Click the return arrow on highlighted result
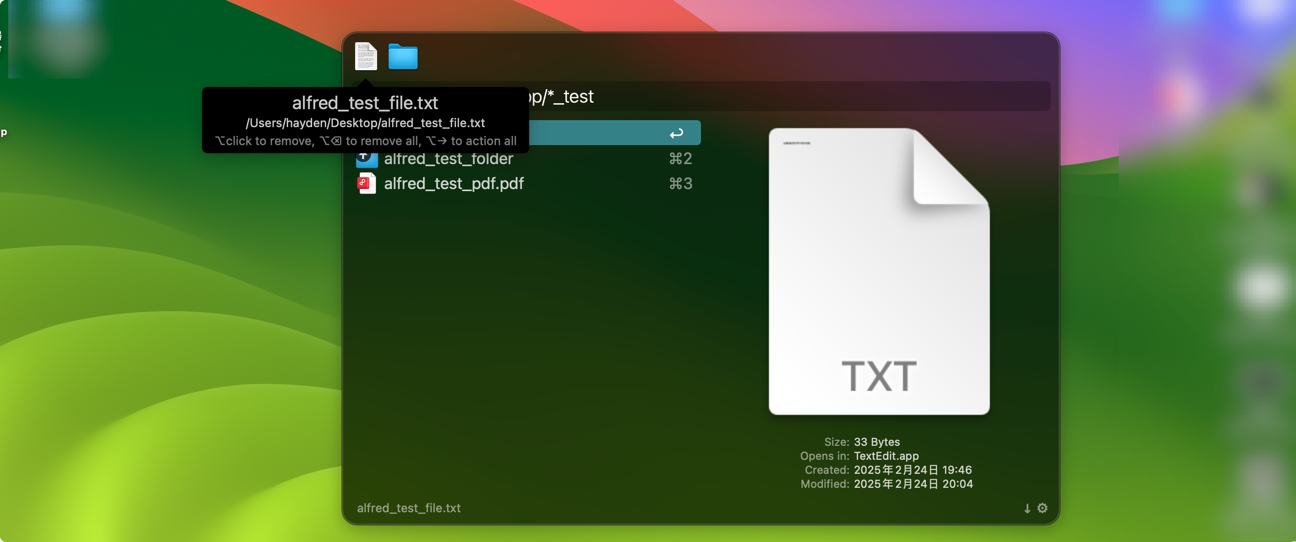 tap(676, 133)
